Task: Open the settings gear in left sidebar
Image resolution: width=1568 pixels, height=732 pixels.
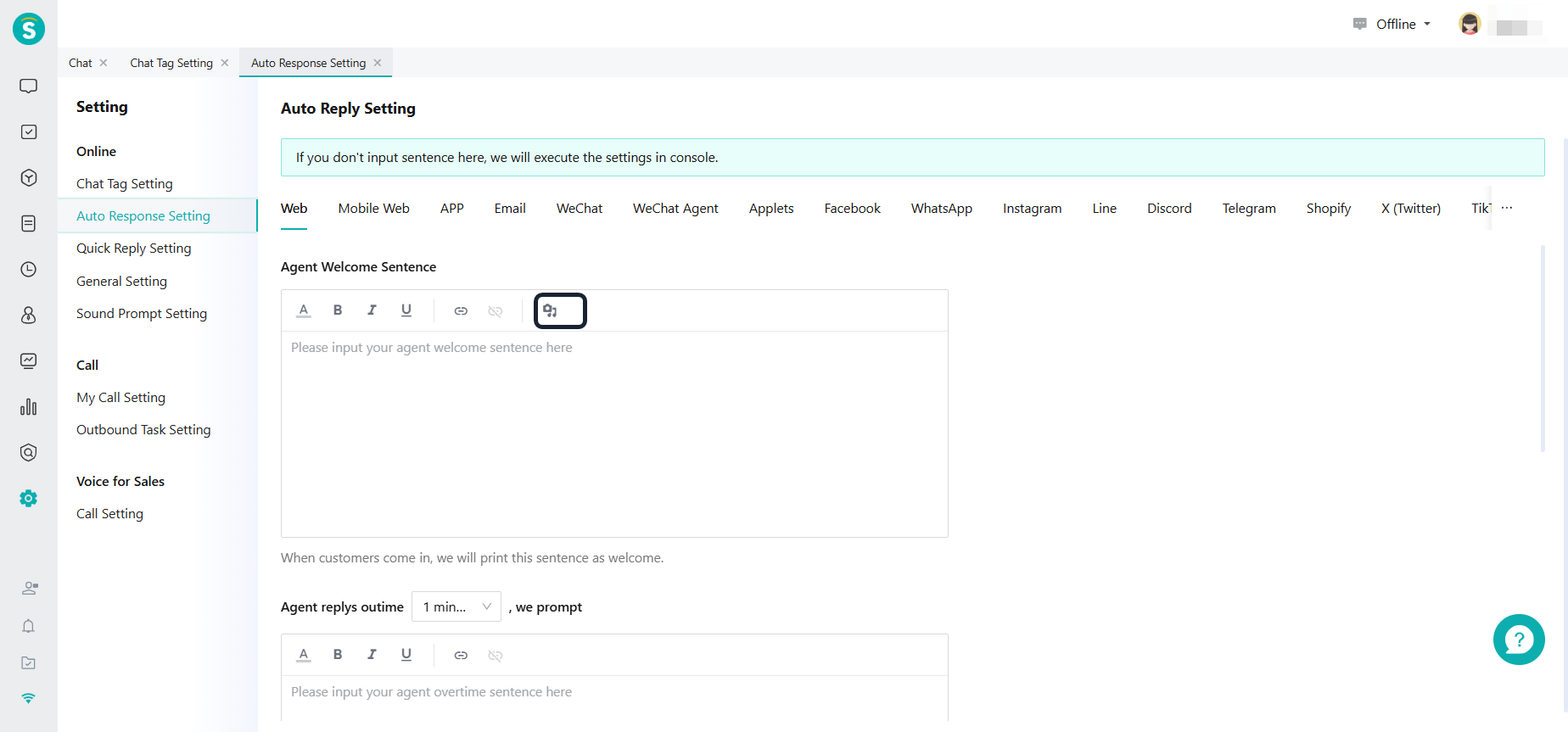Action: click(x=29, y=499)
